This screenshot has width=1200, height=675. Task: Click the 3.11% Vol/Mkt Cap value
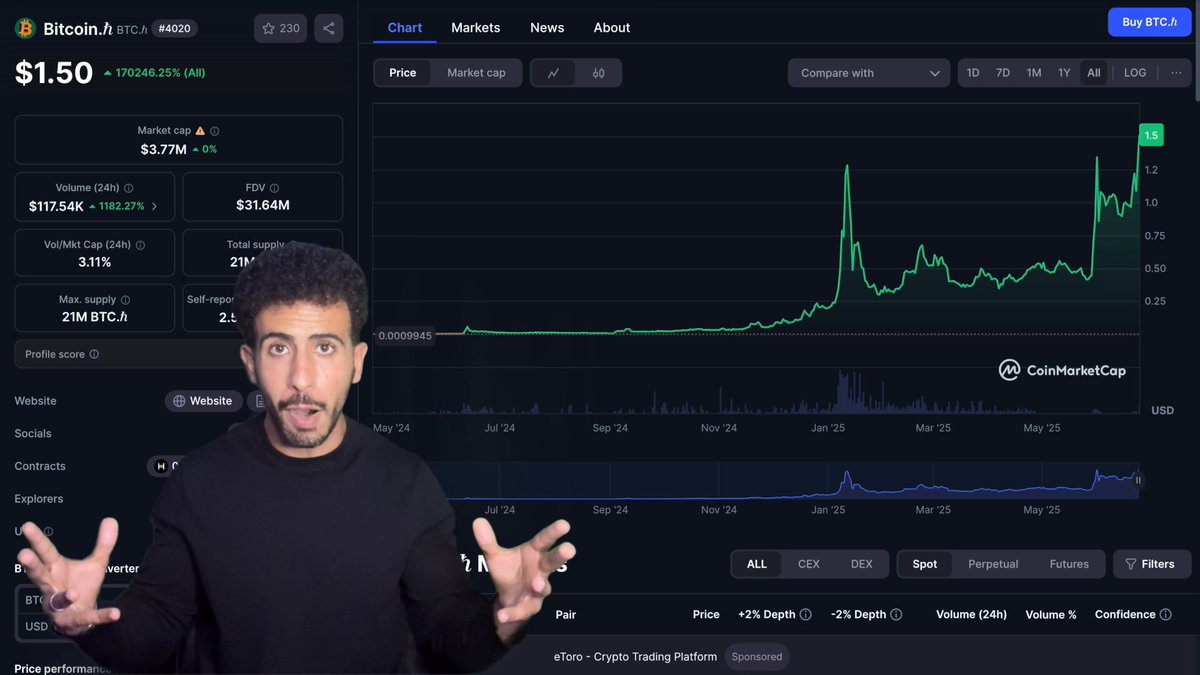[94, 262]
